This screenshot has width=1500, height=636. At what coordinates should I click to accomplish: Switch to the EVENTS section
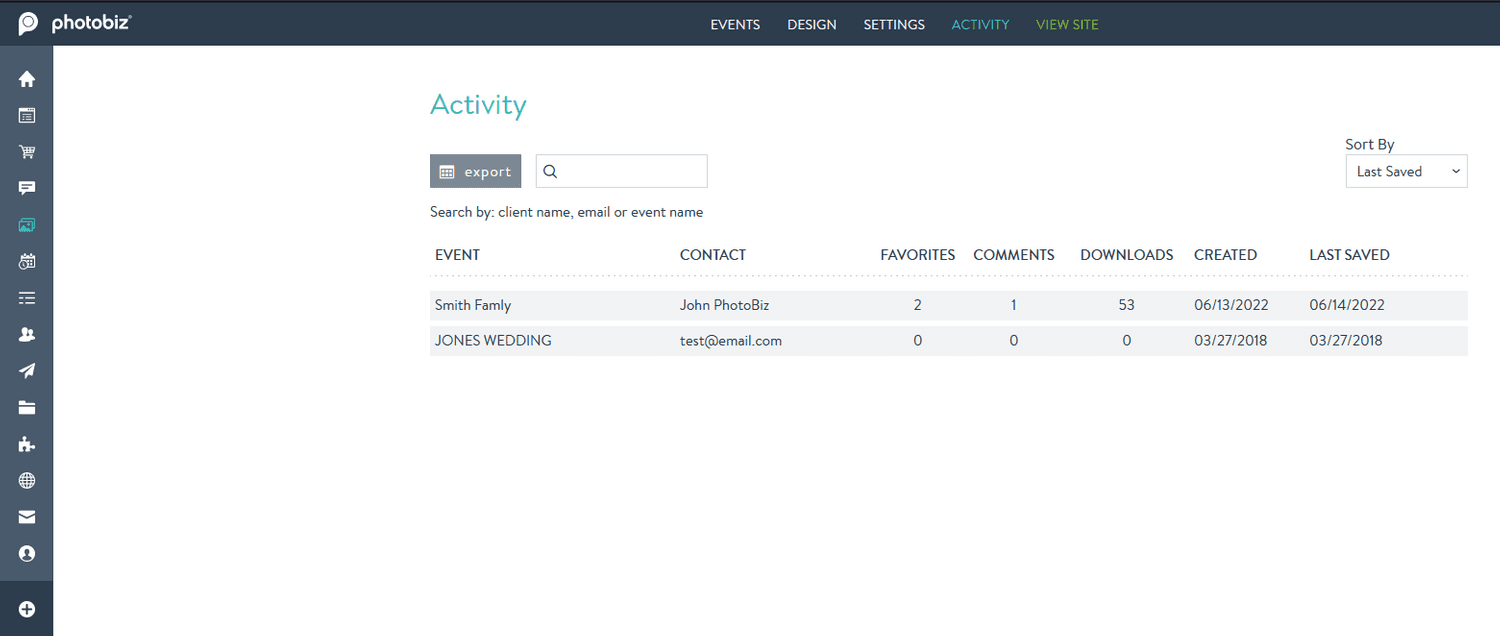(735, 24)
